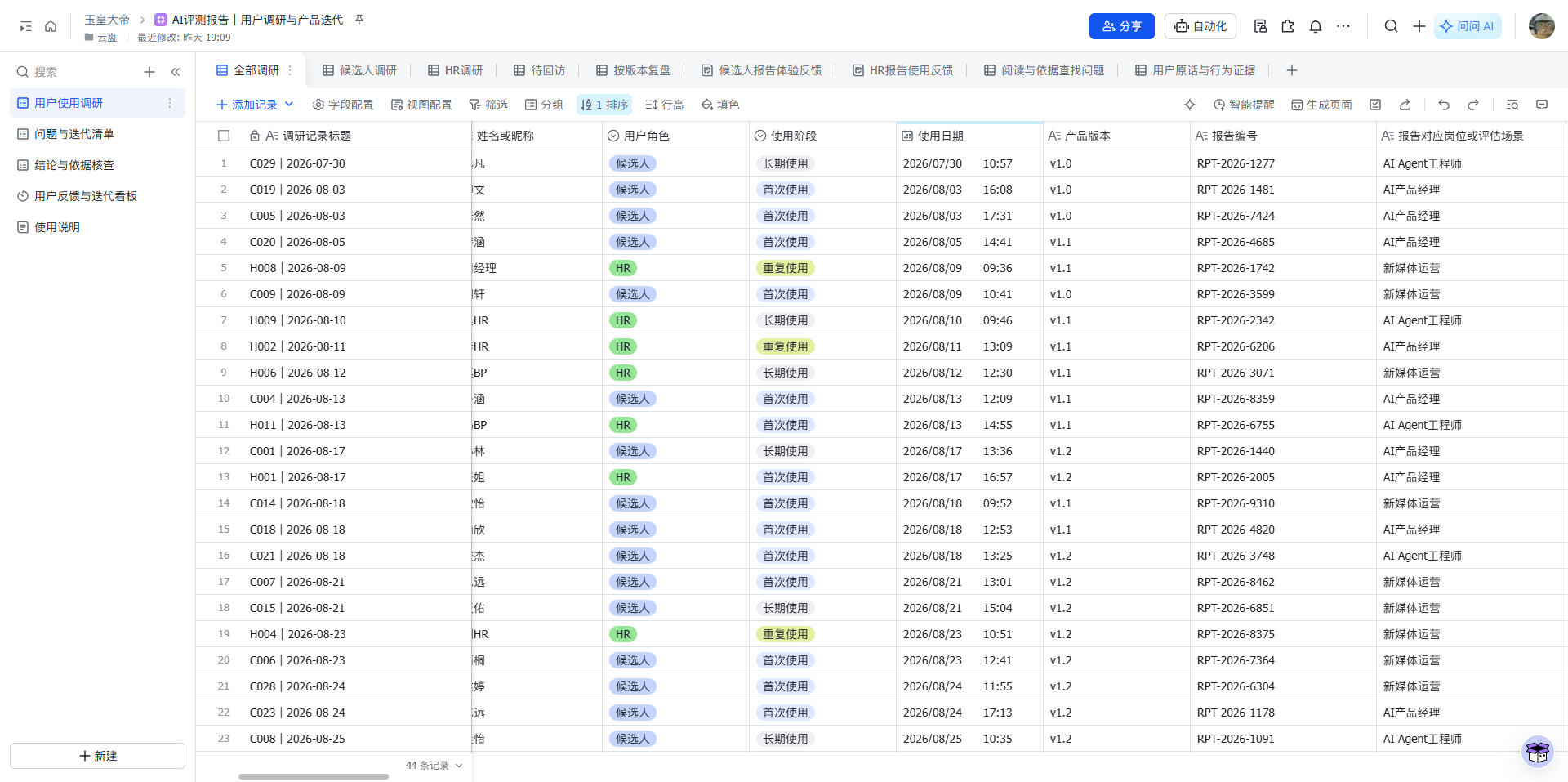The image size is (1568, 782).
Task: Click the 玉皇大帝 breadcrumb link
Action: pyautogui.click(x=107, y=20)
